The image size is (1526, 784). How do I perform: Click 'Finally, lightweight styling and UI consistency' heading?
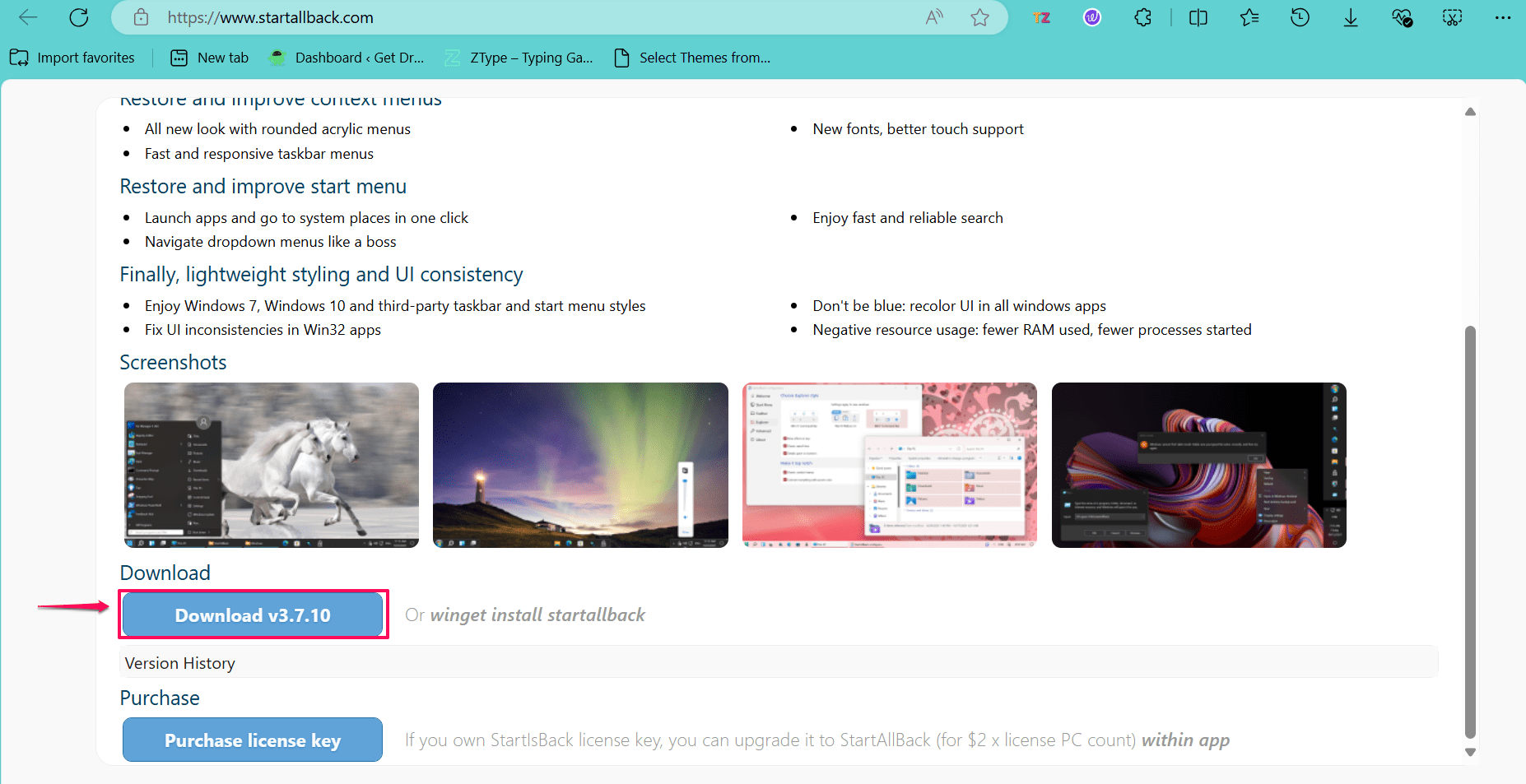[322, 275]
